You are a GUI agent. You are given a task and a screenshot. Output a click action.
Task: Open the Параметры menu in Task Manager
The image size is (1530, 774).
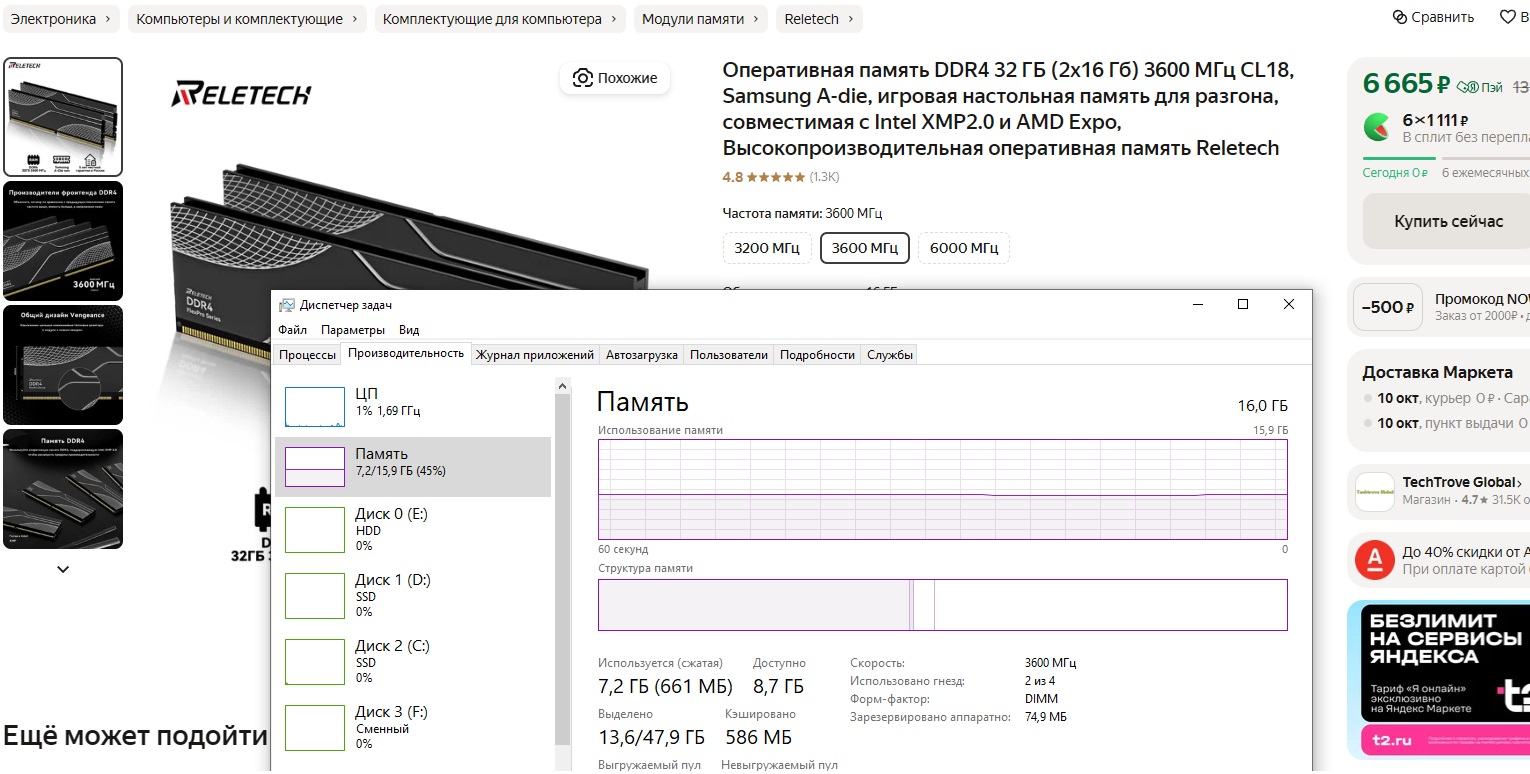click(353, 330)
